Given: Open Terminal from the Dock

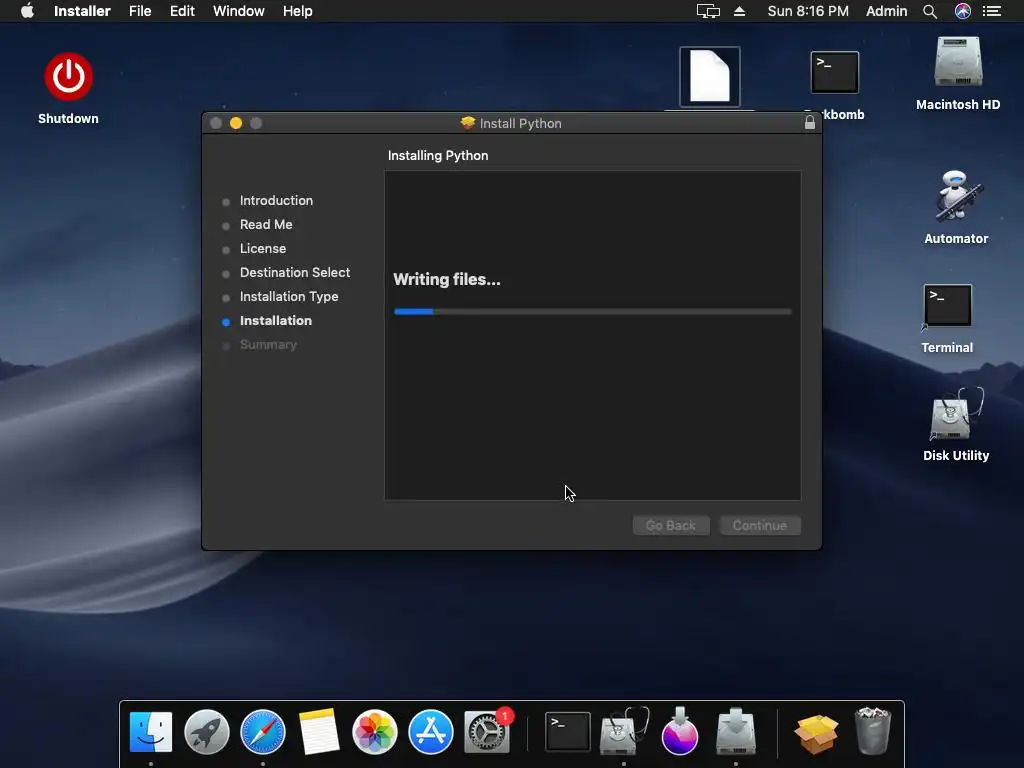Looking at the screenshot, I should 567,732.
